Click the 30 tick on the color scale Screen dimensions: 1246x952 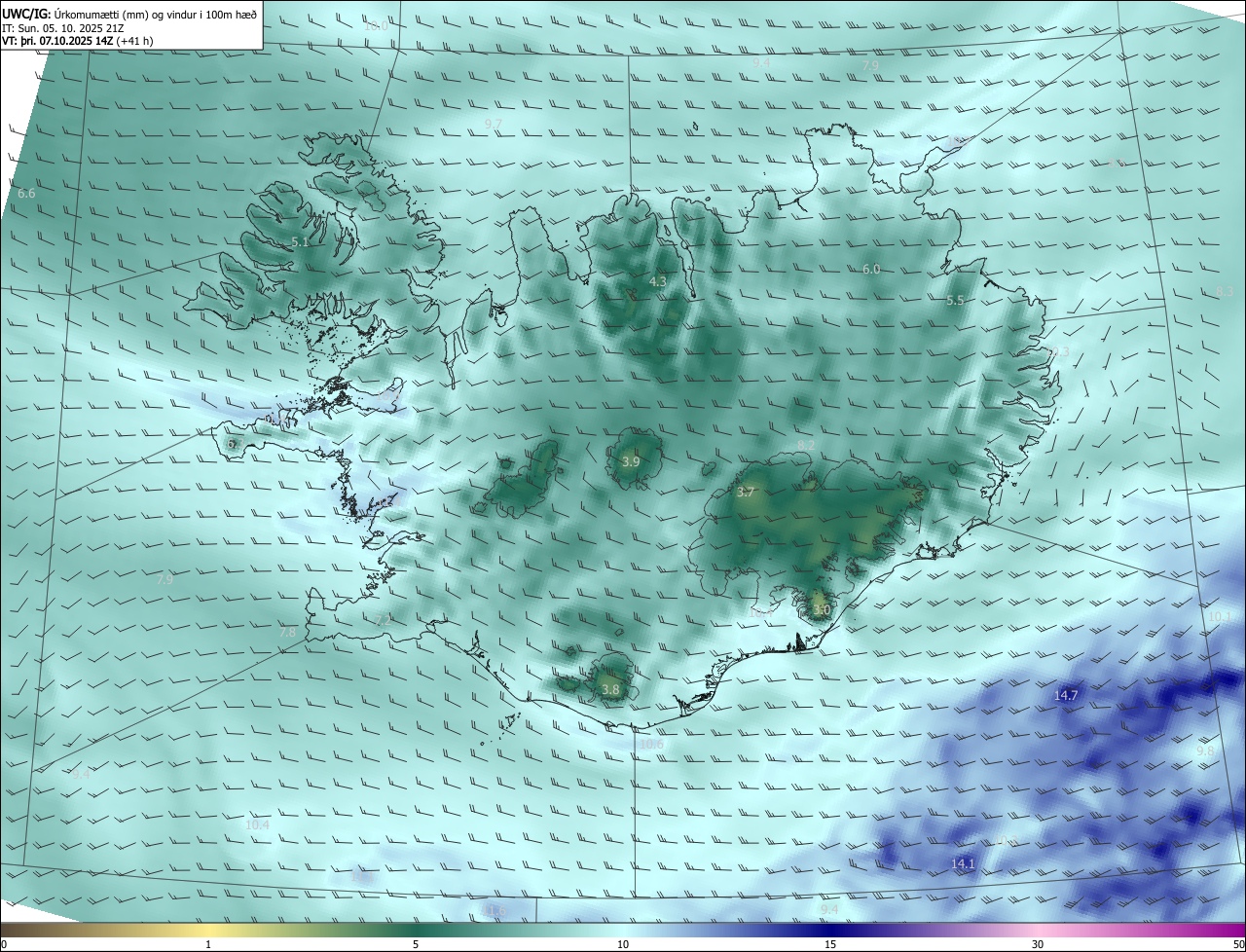point(1038,944)
